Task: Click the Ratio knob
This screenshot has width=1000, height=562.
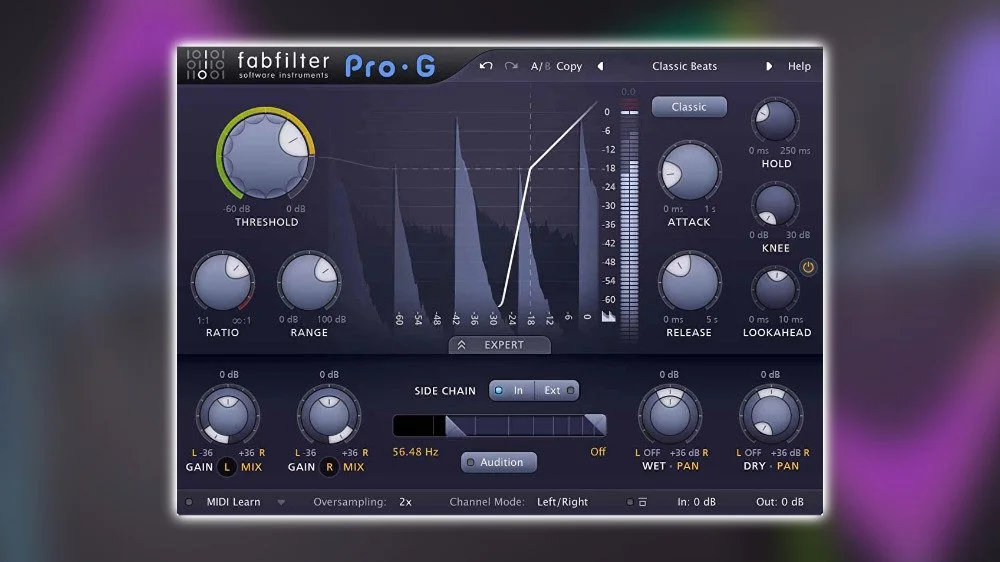Action: [223, 283]
